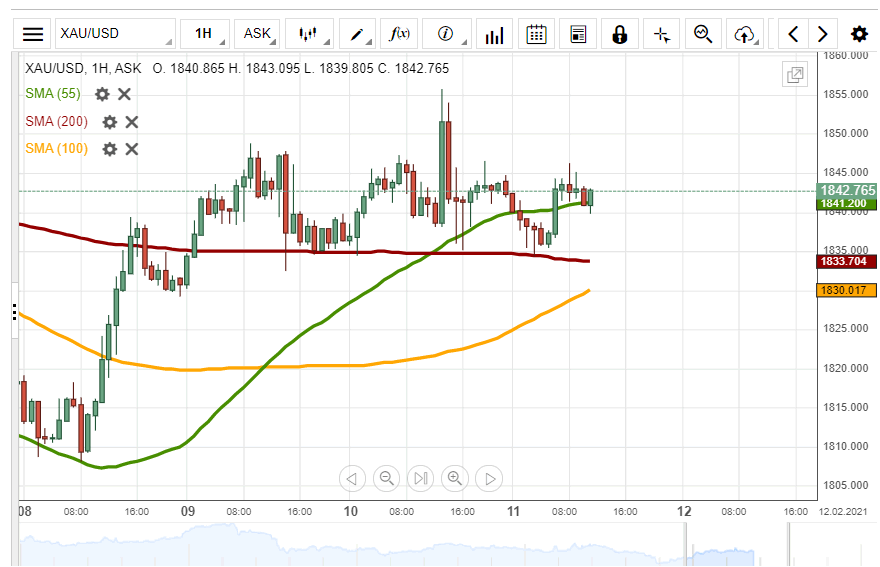The height and width of the screenshot is (567, 880).
Task: Remove the SMA (100) indicator
Action: pyautogui.click(x=131, y=149)
